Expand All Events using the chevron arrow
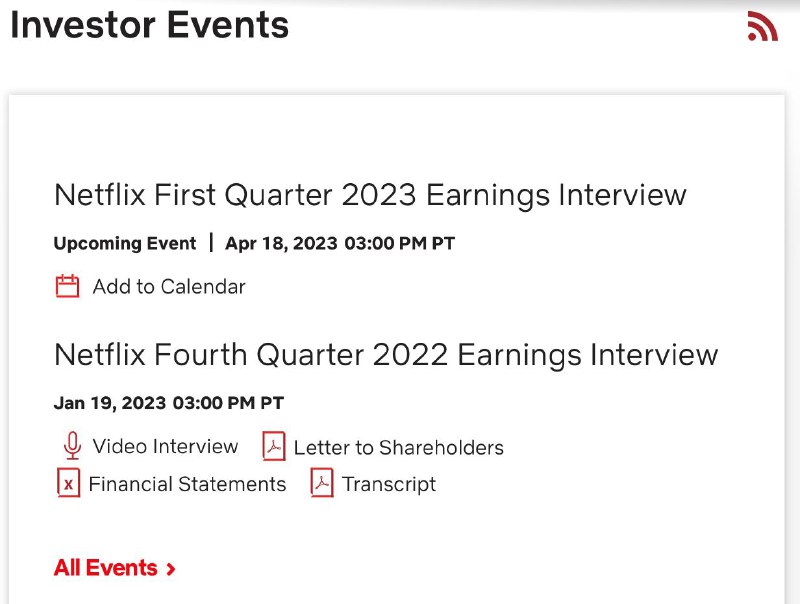800x604 pixels. [x=171, y=567]
